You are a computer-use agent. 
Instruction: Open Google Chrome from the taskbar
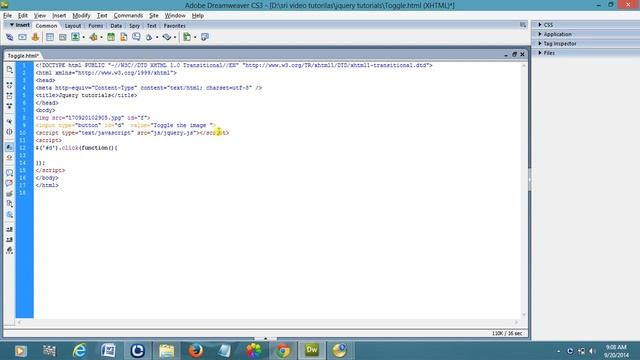(283, 351)
